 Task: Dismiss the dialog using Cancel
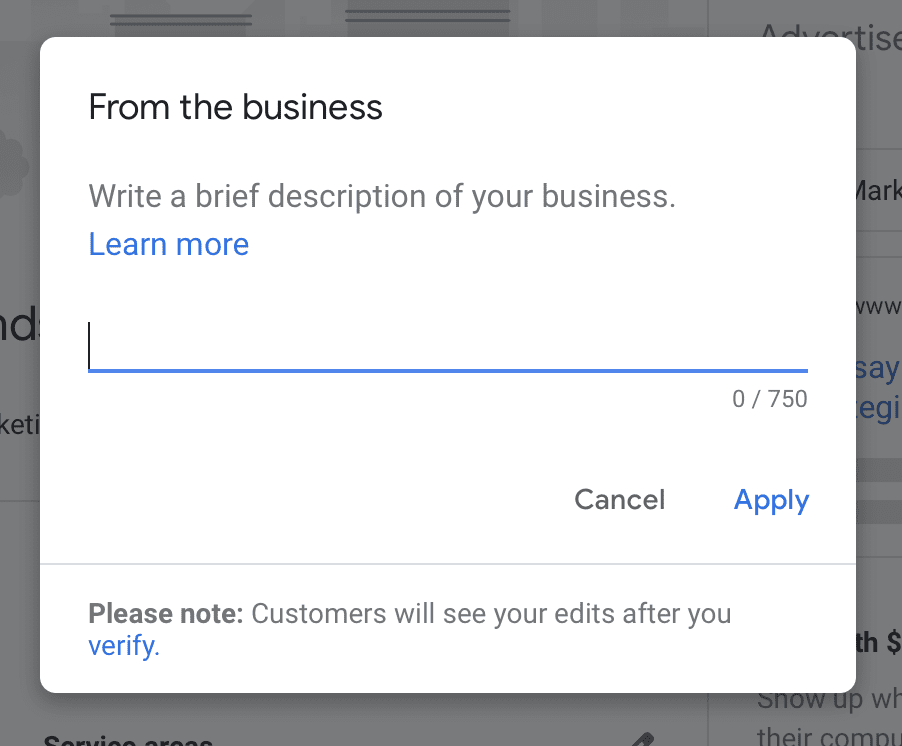[619, 500]
